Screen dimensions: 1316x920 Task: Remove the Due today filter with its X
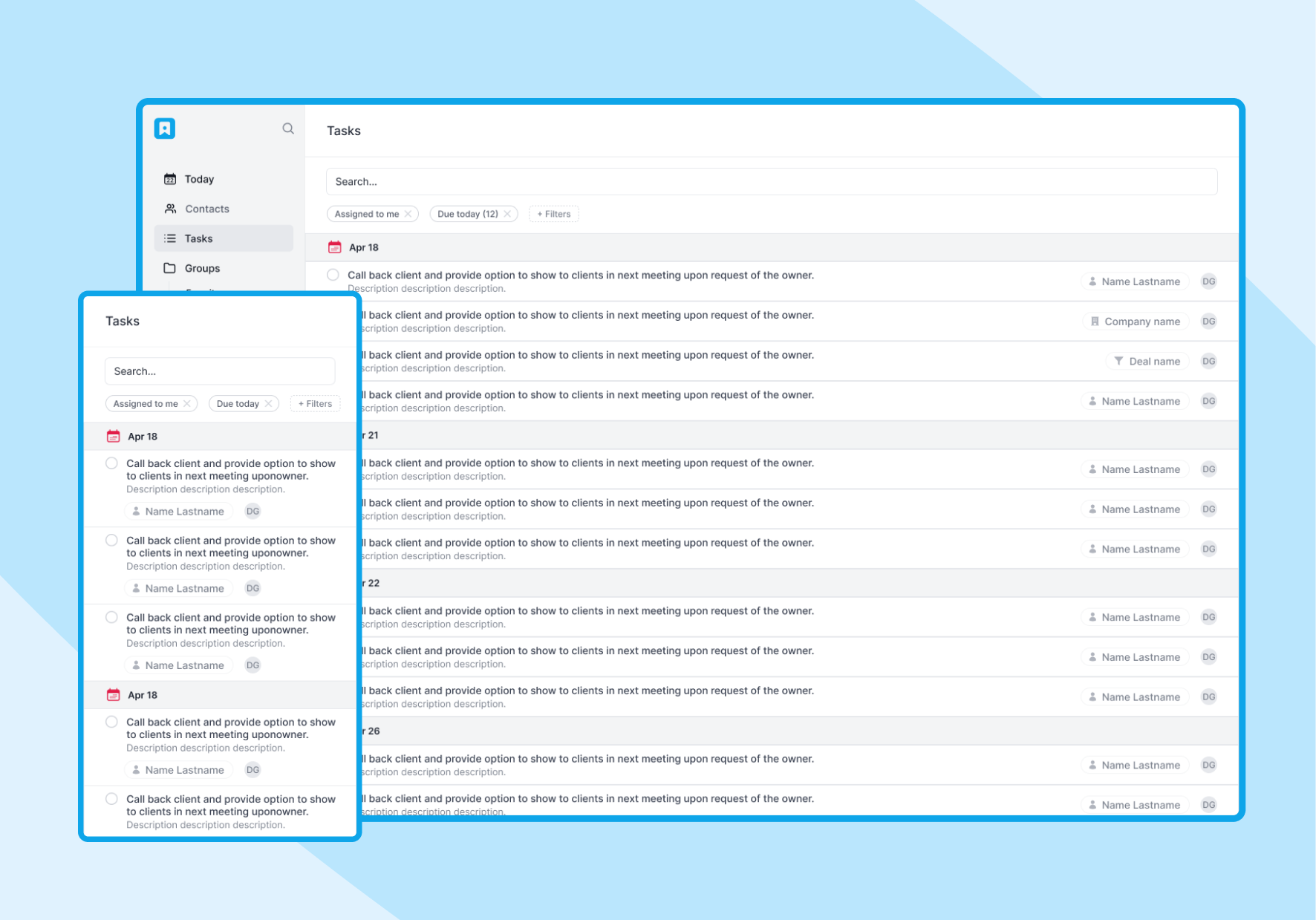(x=508, y=214)
